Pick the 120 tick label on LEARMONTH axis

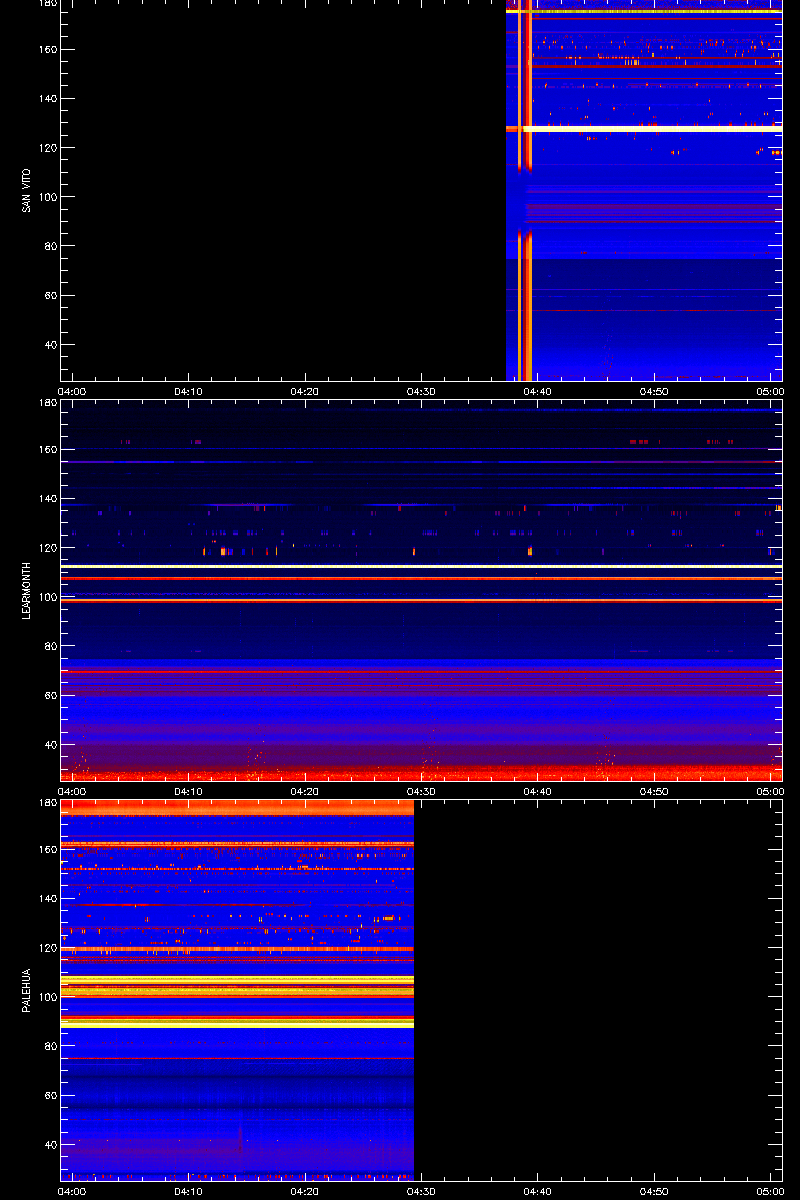[x=47, y=548]
